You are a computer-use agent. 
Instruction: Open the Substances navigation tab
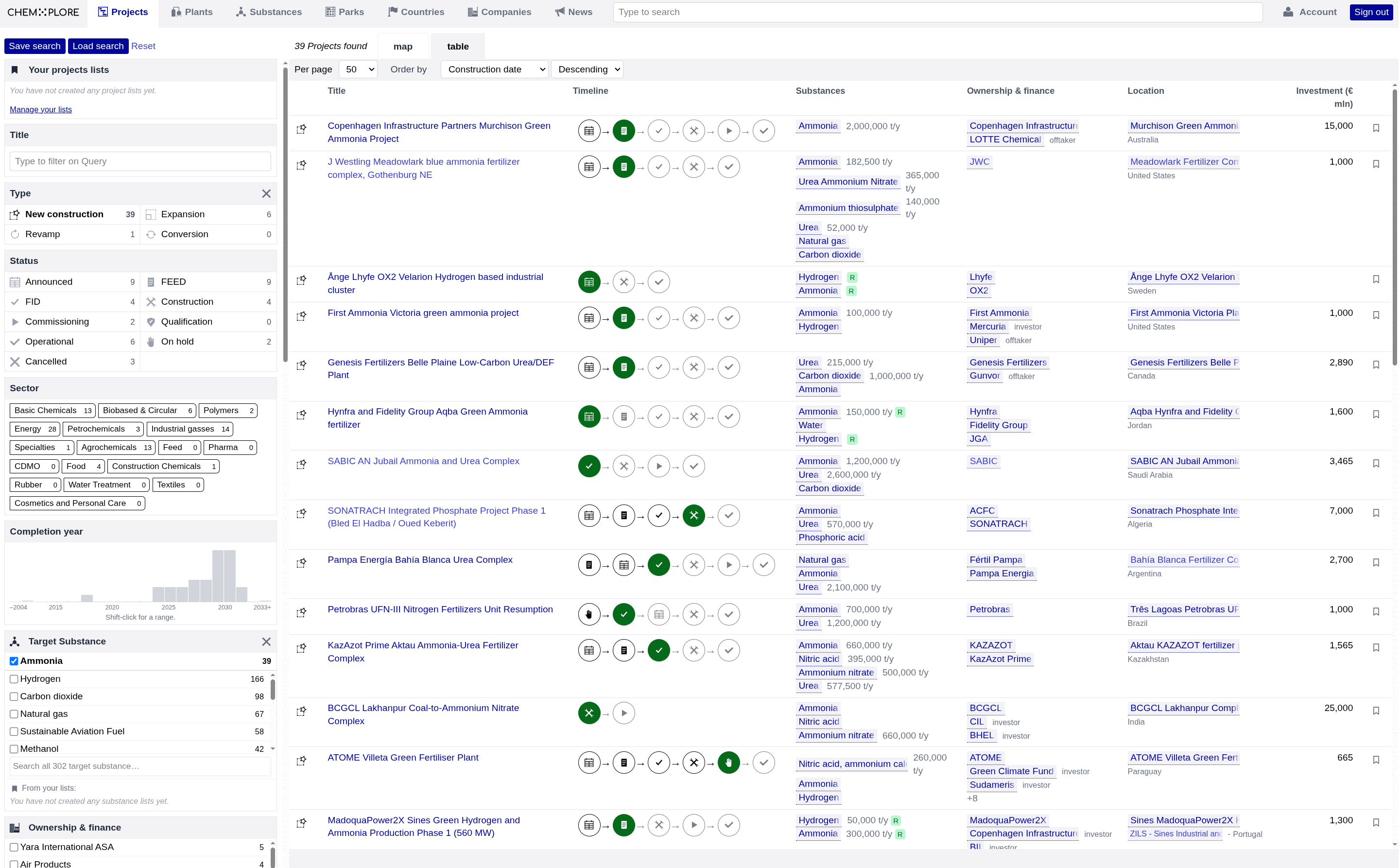(x=269, y=12)
